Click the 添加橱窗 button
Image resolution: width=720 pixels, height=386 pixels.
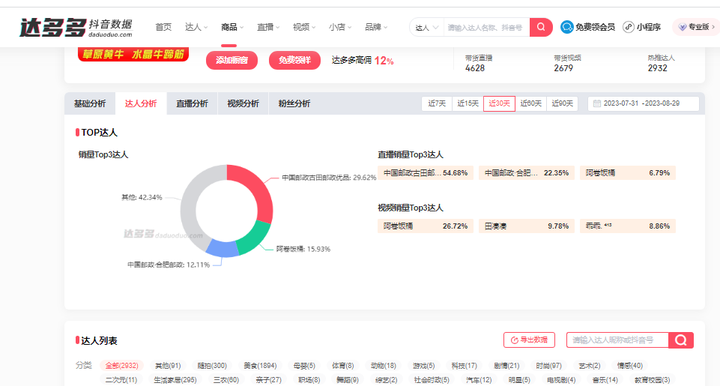pyautogui.click(x=231, y=60)
